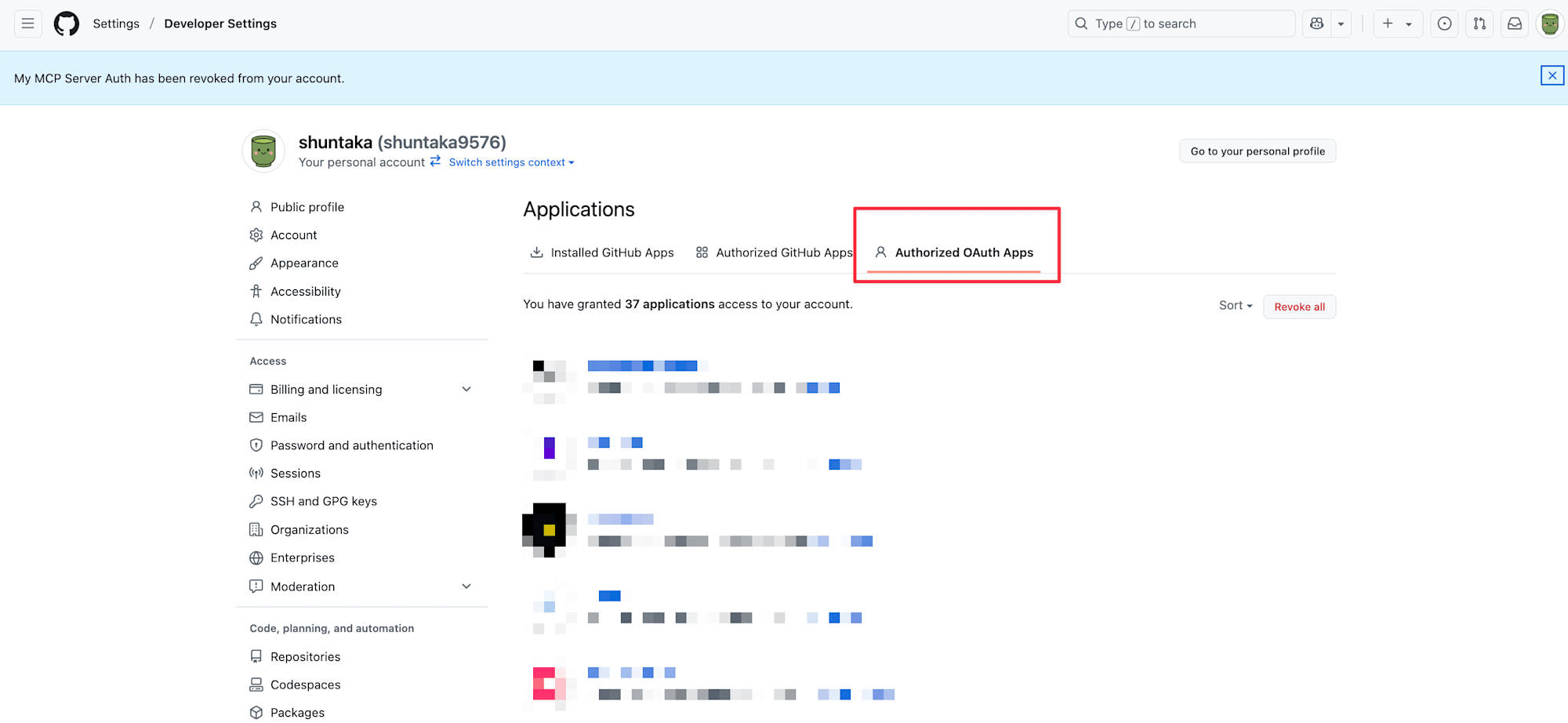Open Appearance settings
Viewport: 1568px width, 723px height.
(x=304, y=263)
